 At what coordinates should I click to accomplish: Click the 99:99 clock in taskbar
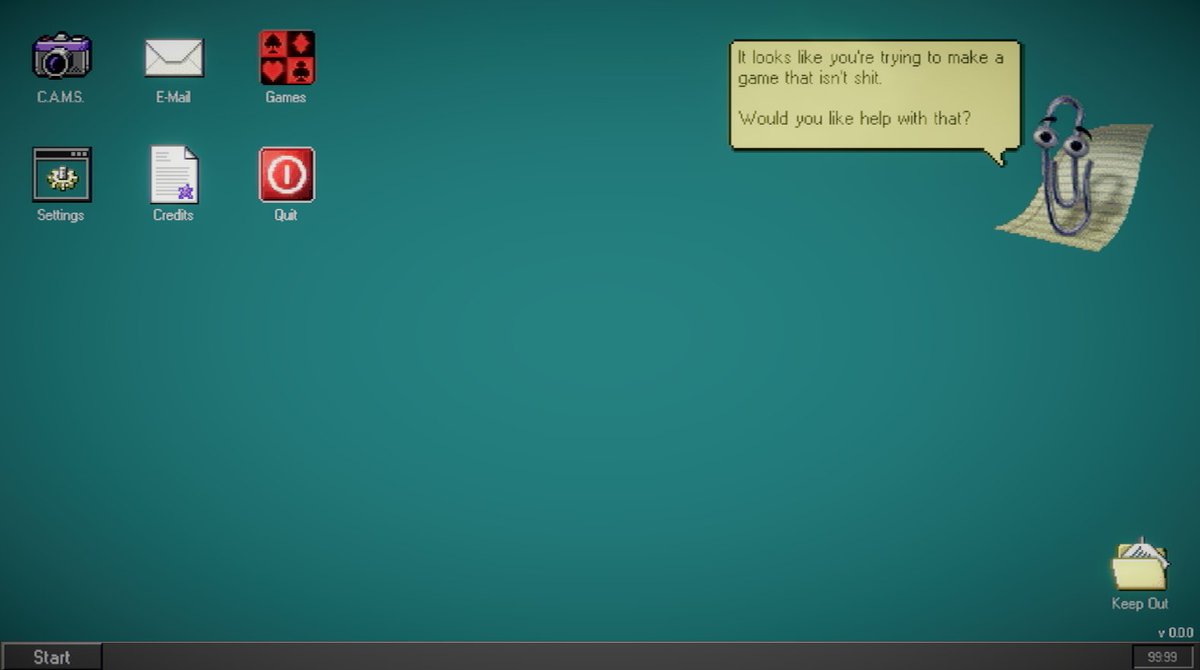click(1162, 657)
